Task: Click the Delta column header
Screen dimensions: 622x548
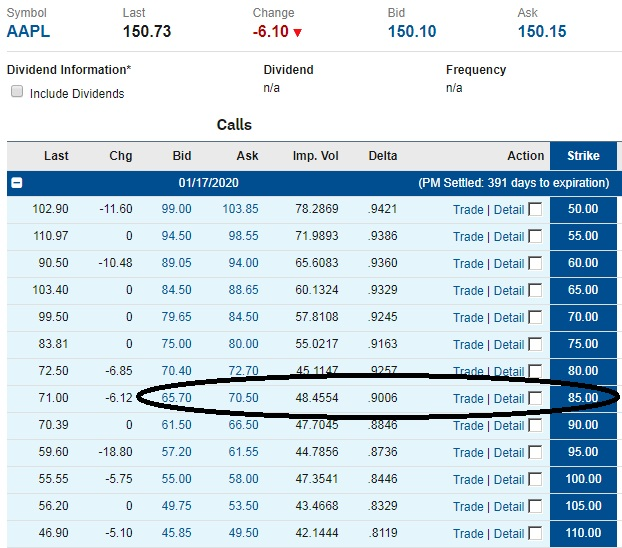Action: (382, 156)
